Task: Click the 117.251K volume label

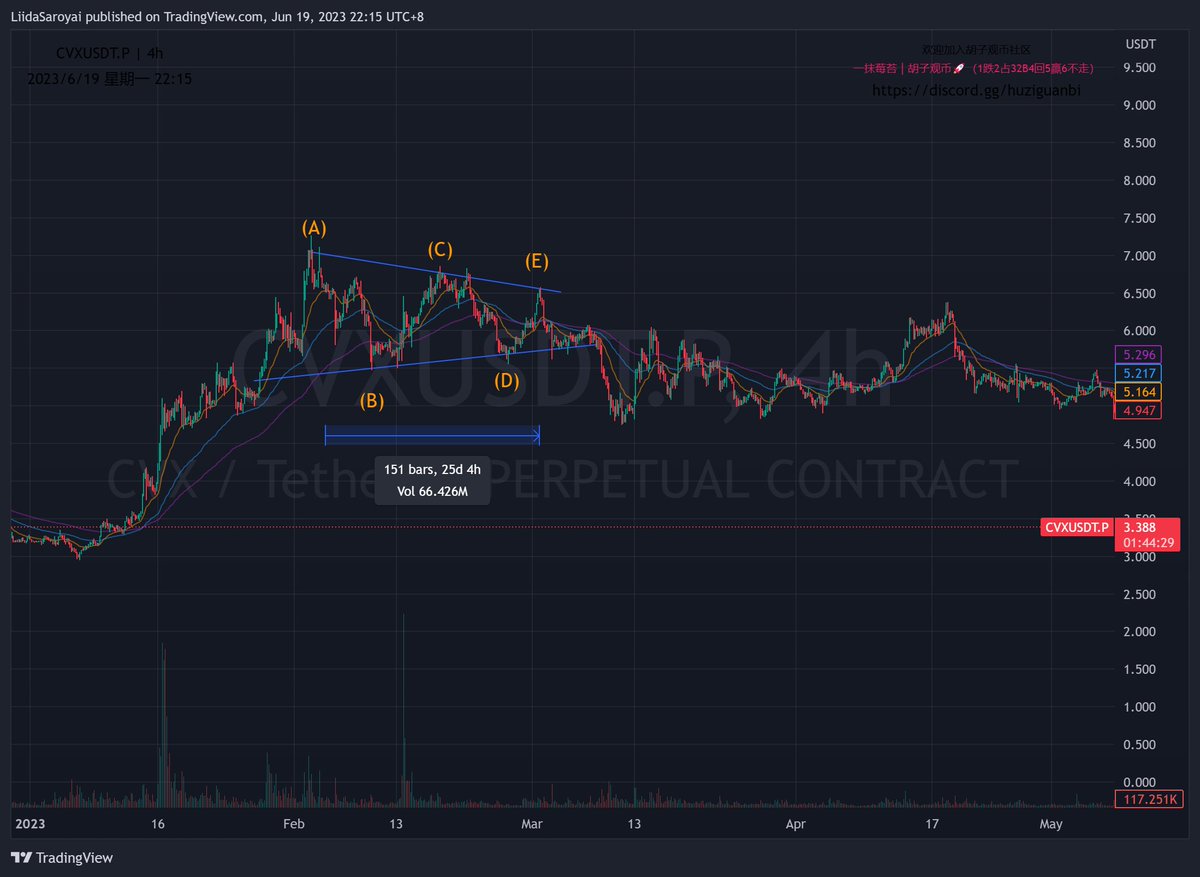Action: [x=1149, y=800]
